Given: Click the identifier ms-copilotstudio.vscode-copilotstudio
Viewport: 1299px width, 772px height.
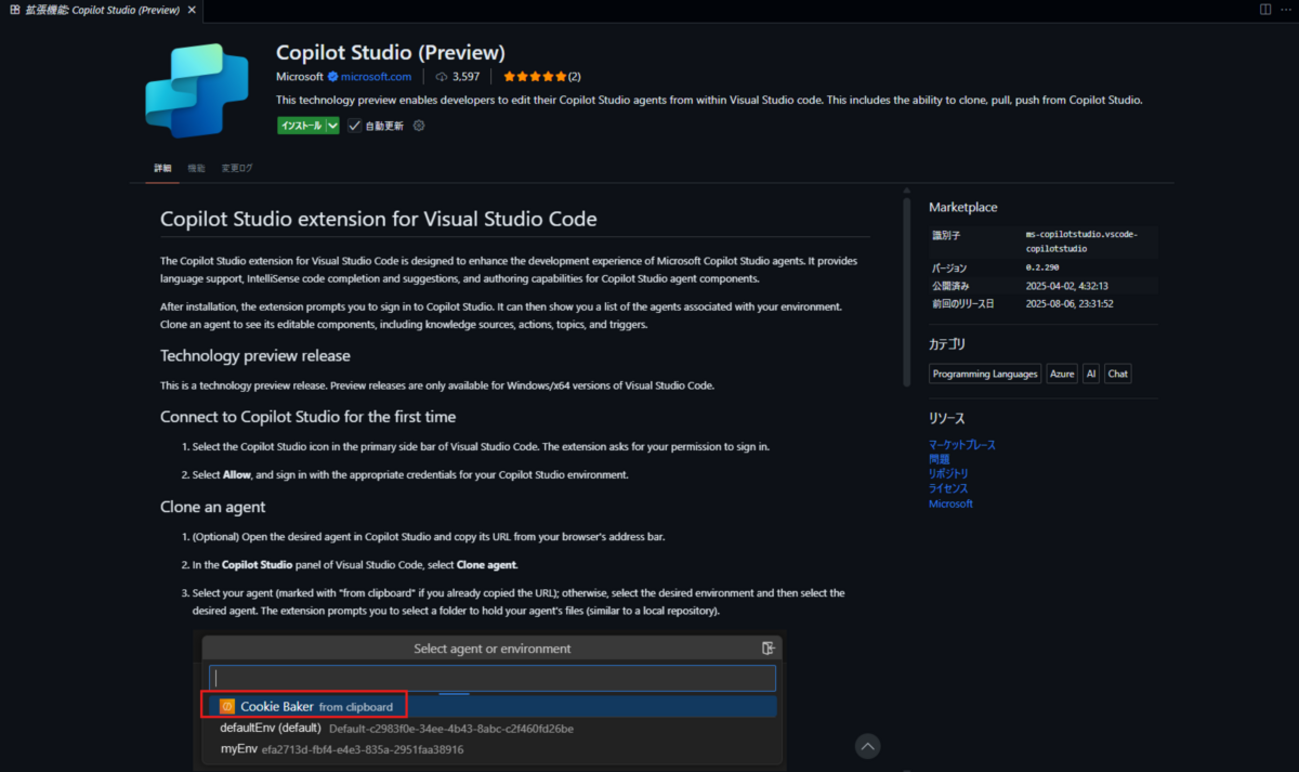Looking at the screenshot, I should click(1082, 241).
